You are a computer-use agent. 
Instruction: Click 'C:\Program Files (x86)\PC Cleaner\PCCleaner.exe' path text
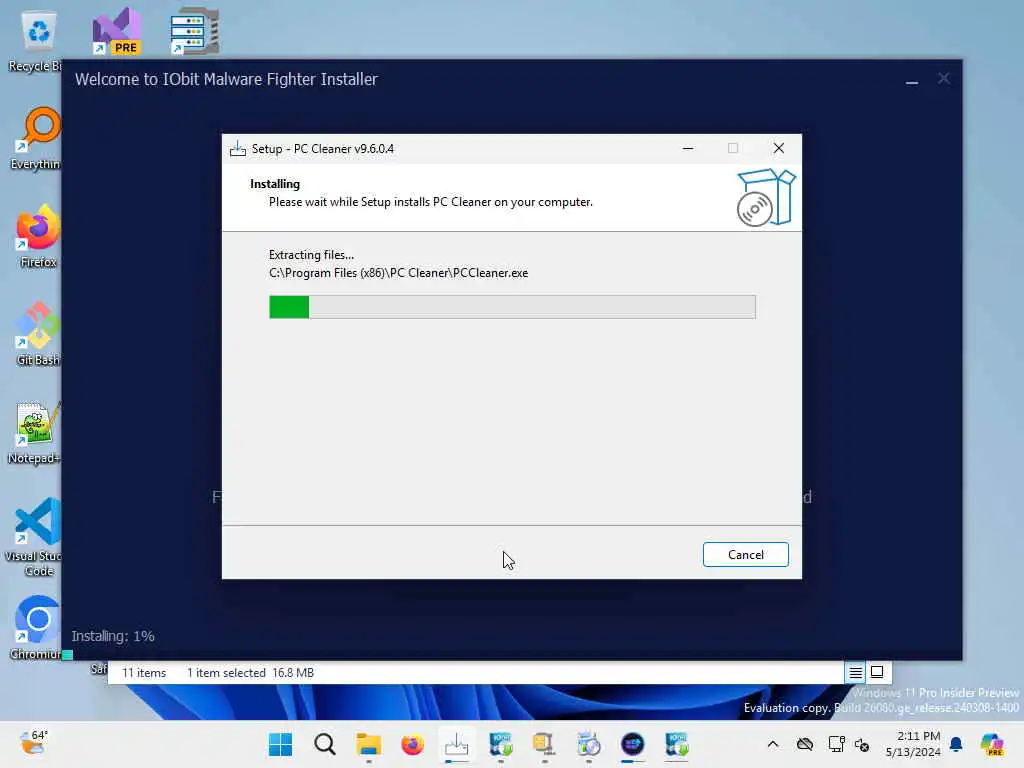[398, 273]
